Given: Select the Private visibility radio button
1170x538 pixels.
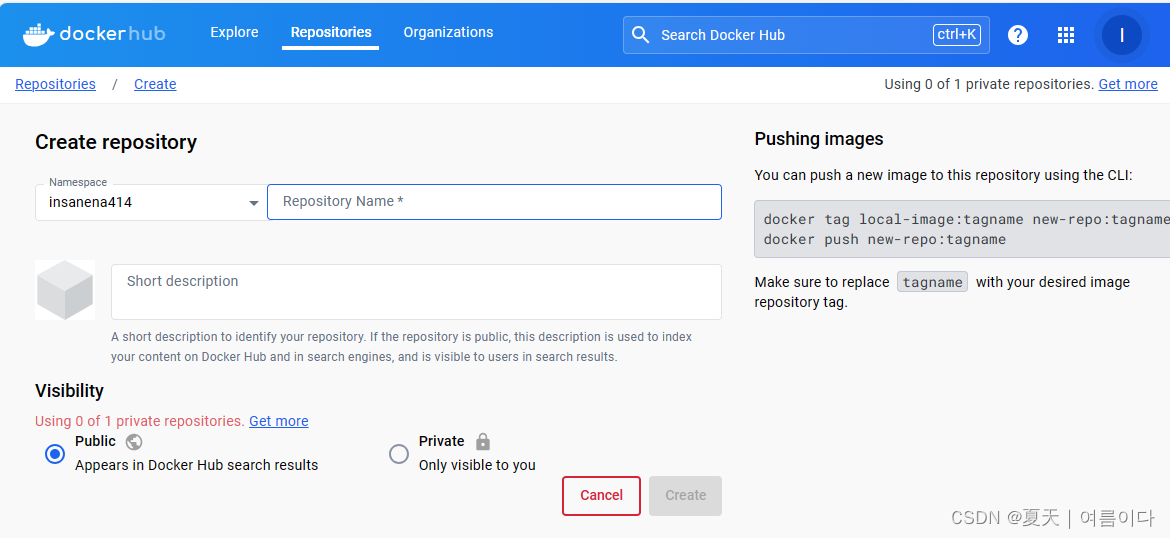Looking at the screenshot, I should pos(399,454).
